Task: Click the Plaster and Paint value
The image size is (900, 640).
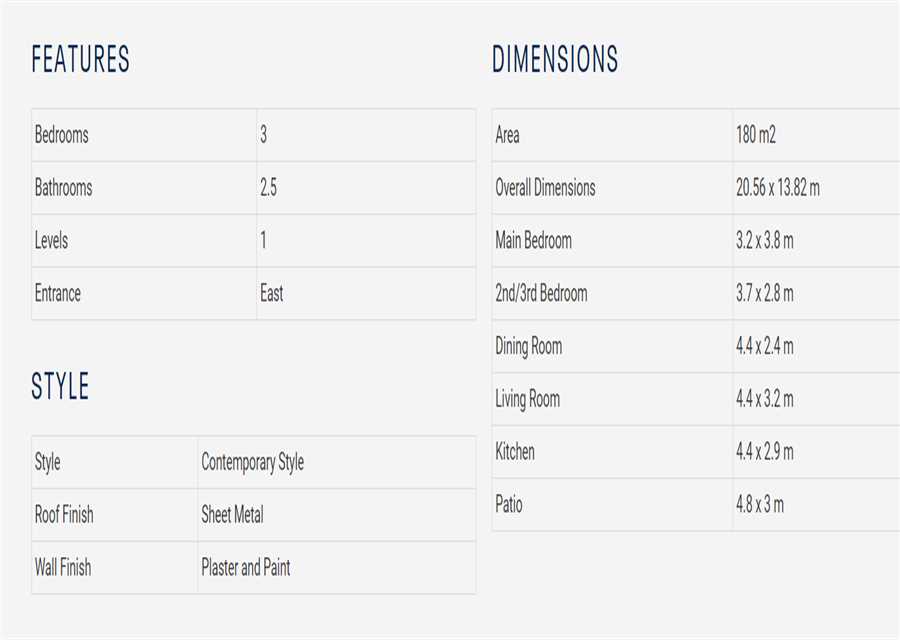Action: pos(245,568)
